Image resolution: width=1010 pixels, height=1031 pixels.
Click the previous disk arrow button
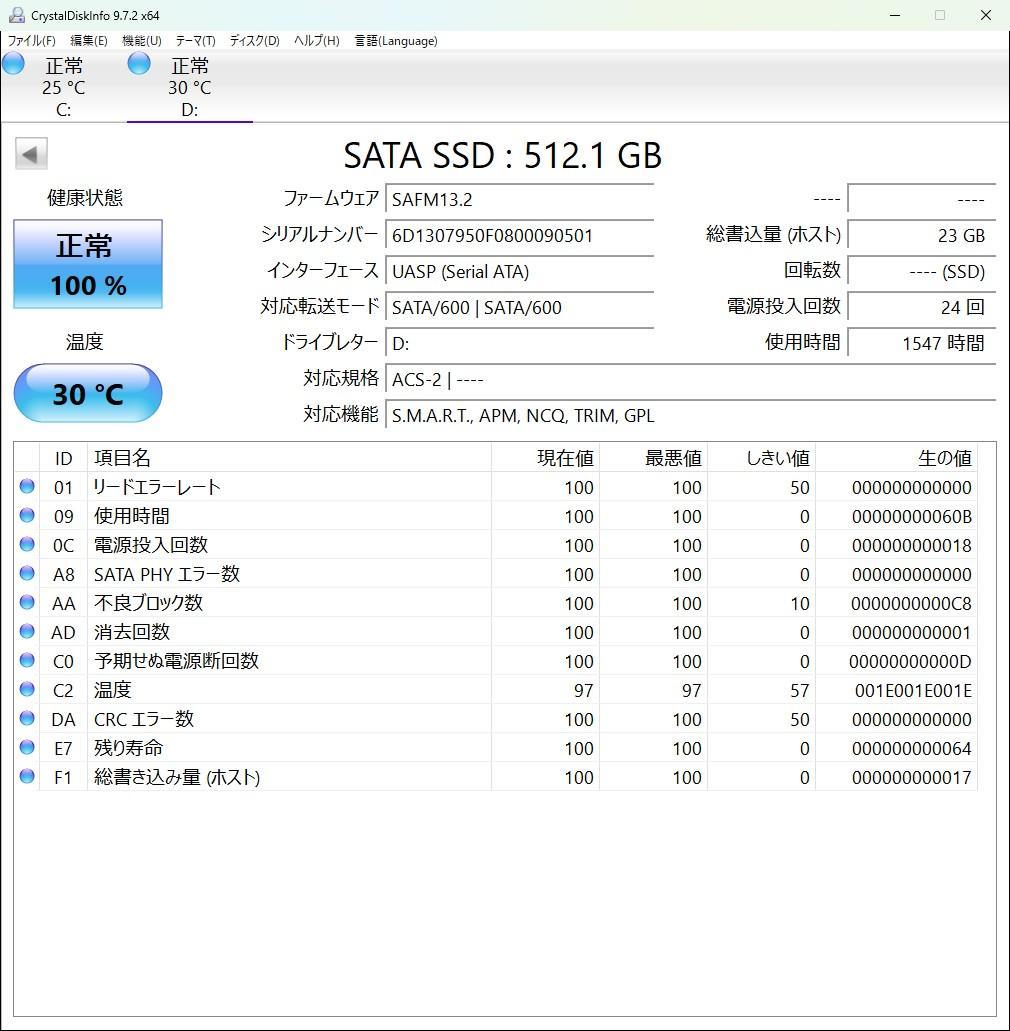[x=31, y=155]
